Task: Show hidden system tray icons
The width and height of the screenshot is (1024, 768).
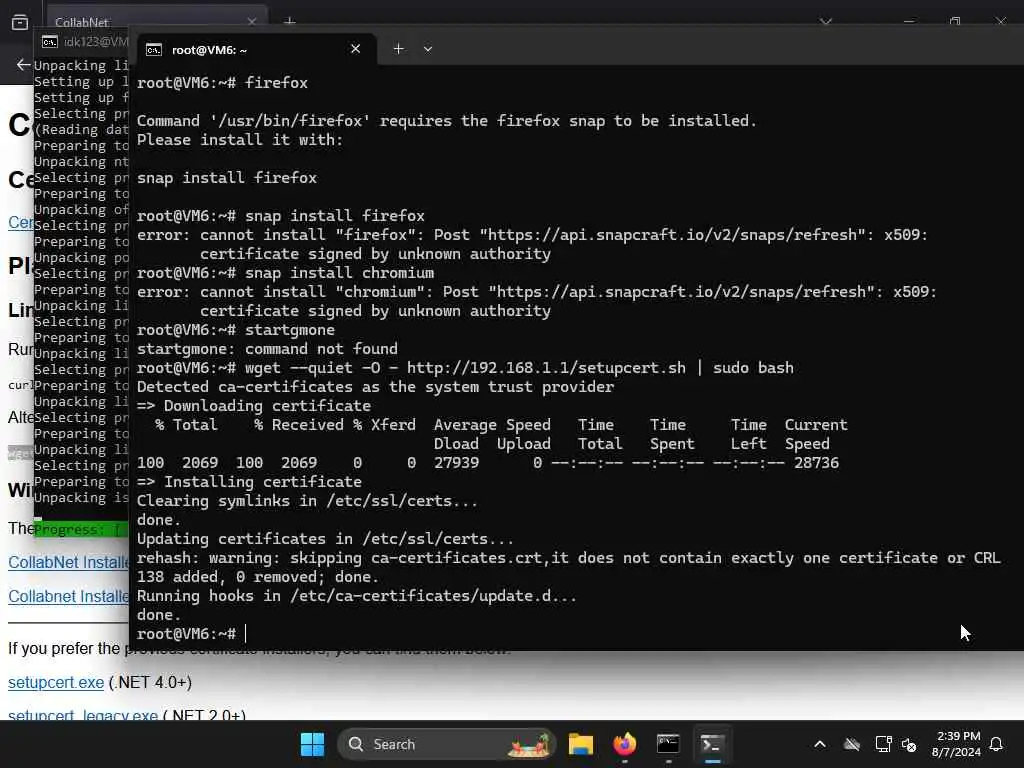Action: (820, 744)
